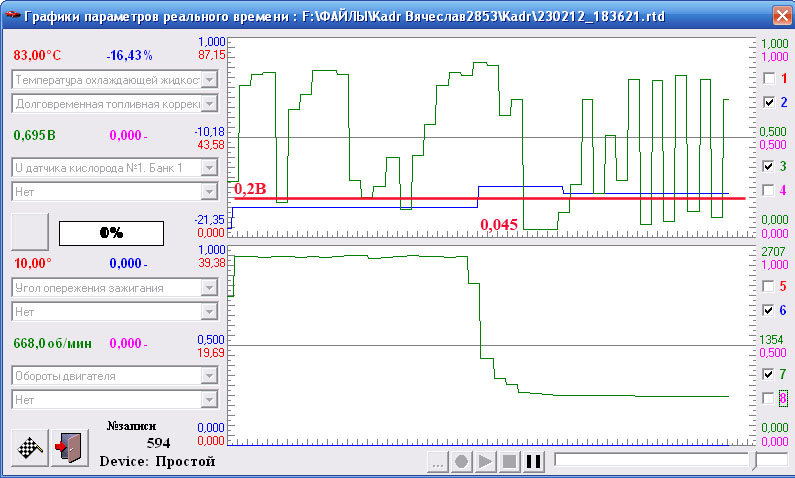The width and height of the screenshot is (795, 478).
Task: Open 'Угол опережения зажигания' dropdown
Action: click(x=209, y=287)
